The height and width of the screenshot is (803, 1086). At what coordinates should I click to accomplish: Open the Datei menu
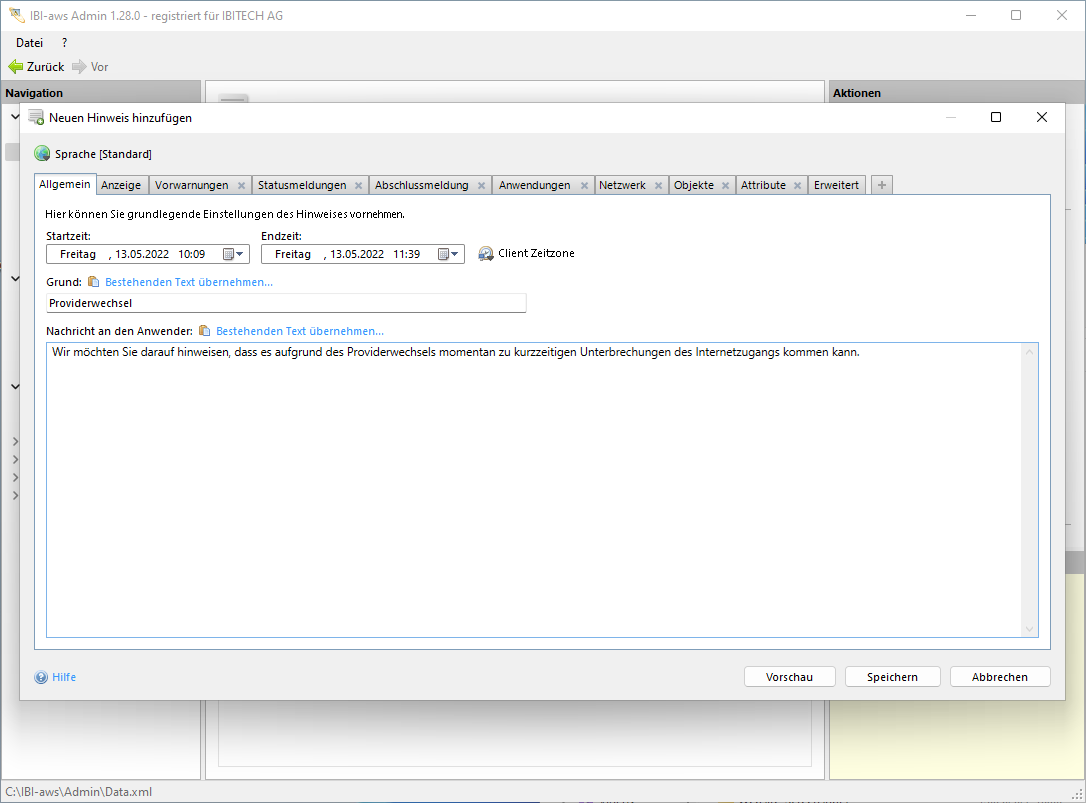pos(29,43)
